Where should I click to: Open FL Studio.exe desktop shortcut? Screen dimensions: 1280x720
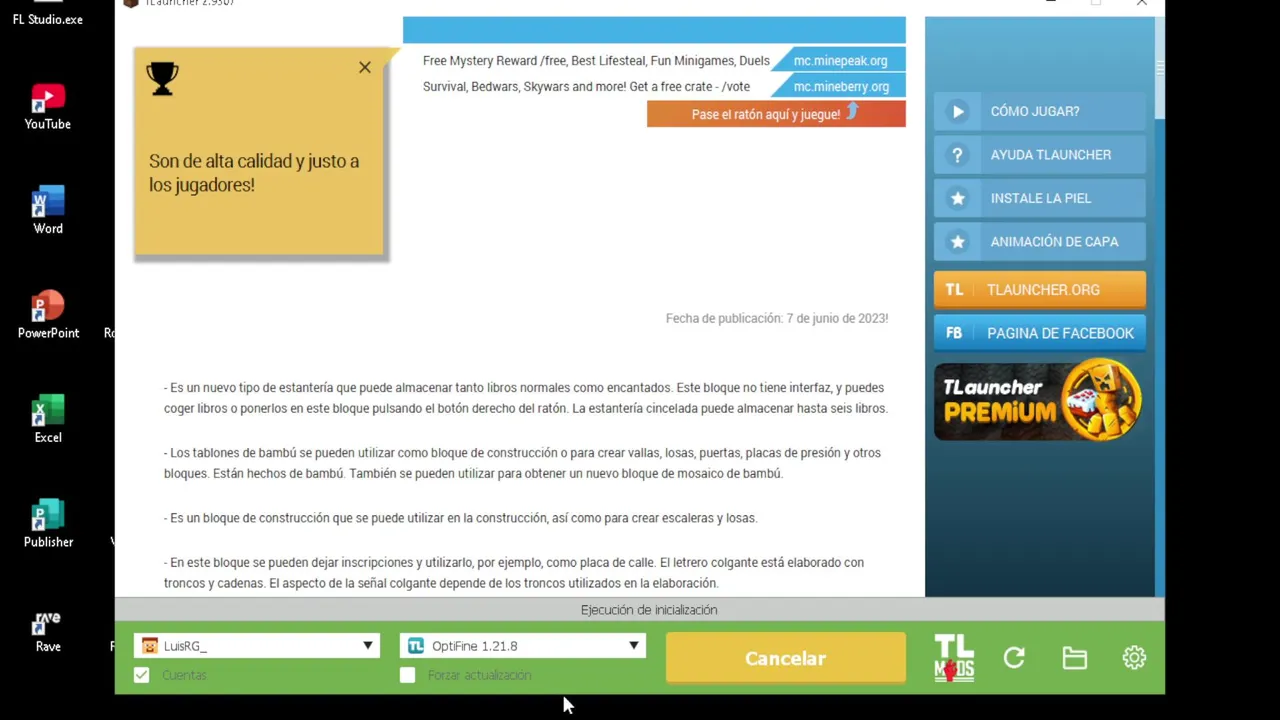point(47,14)
